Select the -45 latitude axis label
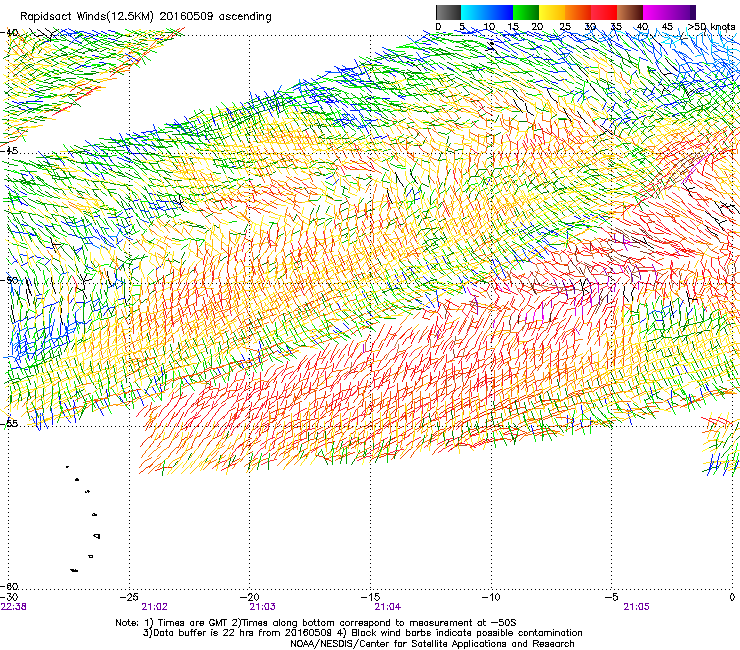Viewport: 740px width, 650px height. tap(9, 151)
